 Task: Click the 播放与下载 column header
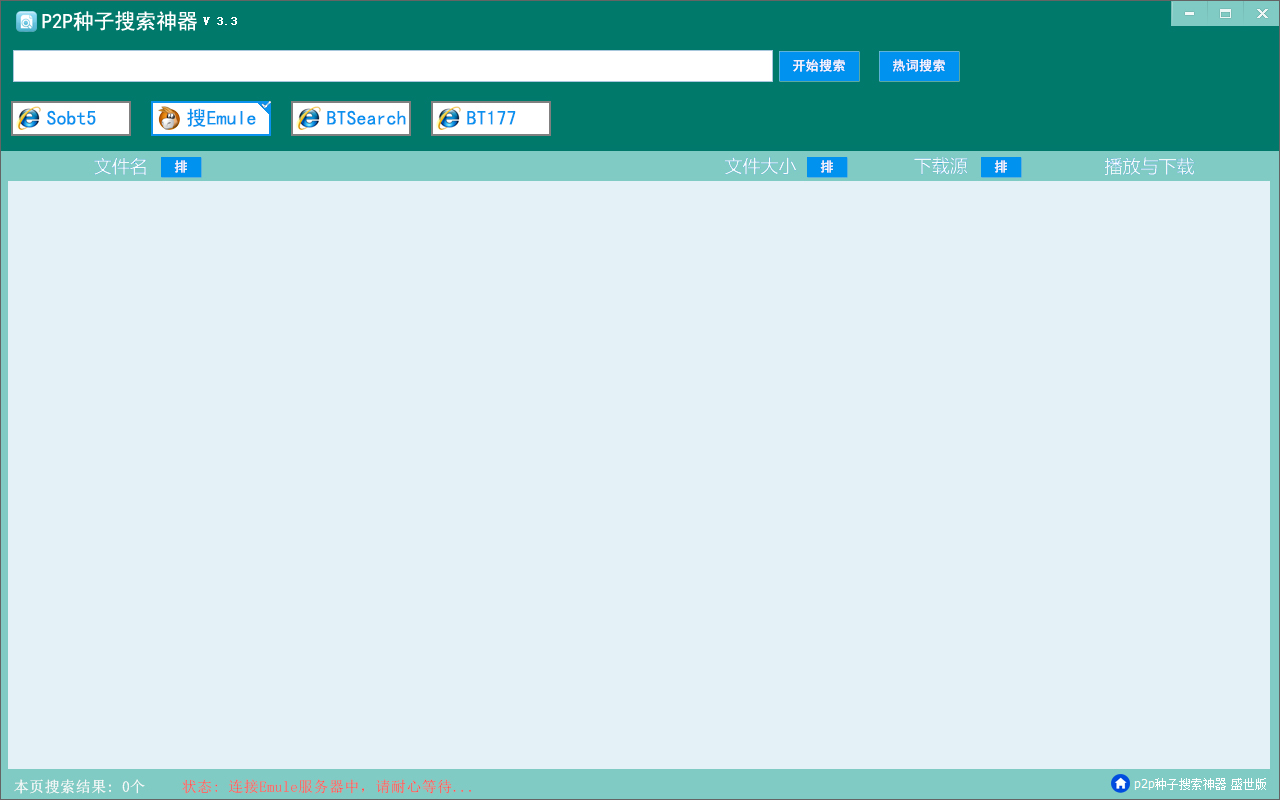(x=1149, y=167)
